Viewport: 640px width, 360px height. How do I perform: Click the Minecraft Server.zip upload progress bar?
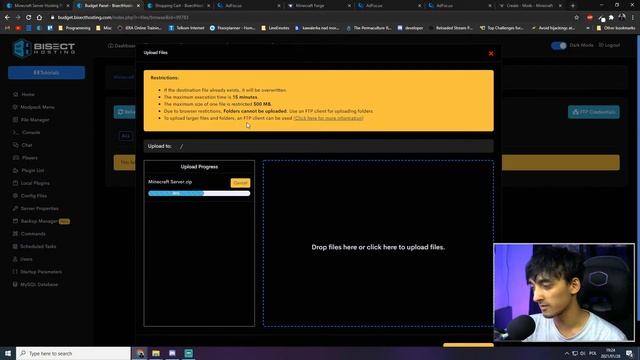coord(199,193)
